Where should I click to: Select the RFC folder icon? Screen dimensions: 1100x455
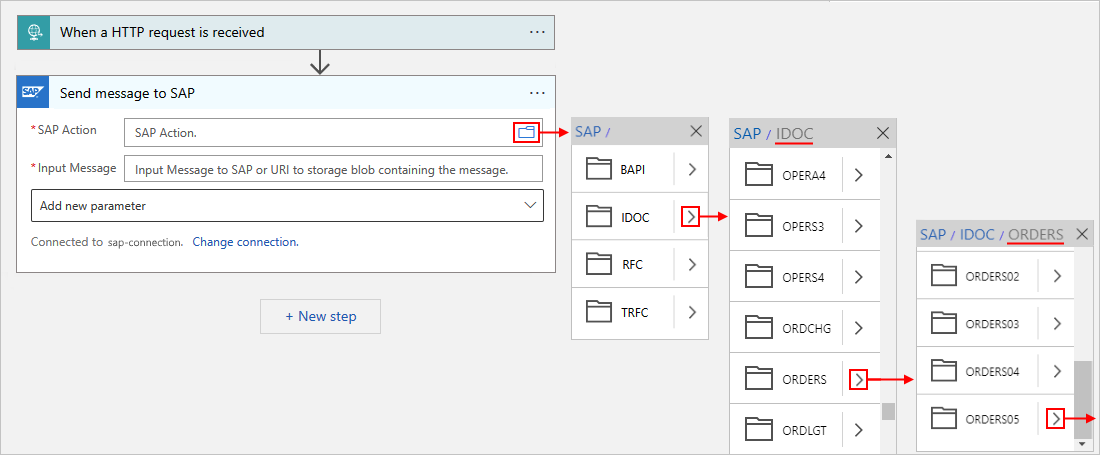click(x=600, y=264)
